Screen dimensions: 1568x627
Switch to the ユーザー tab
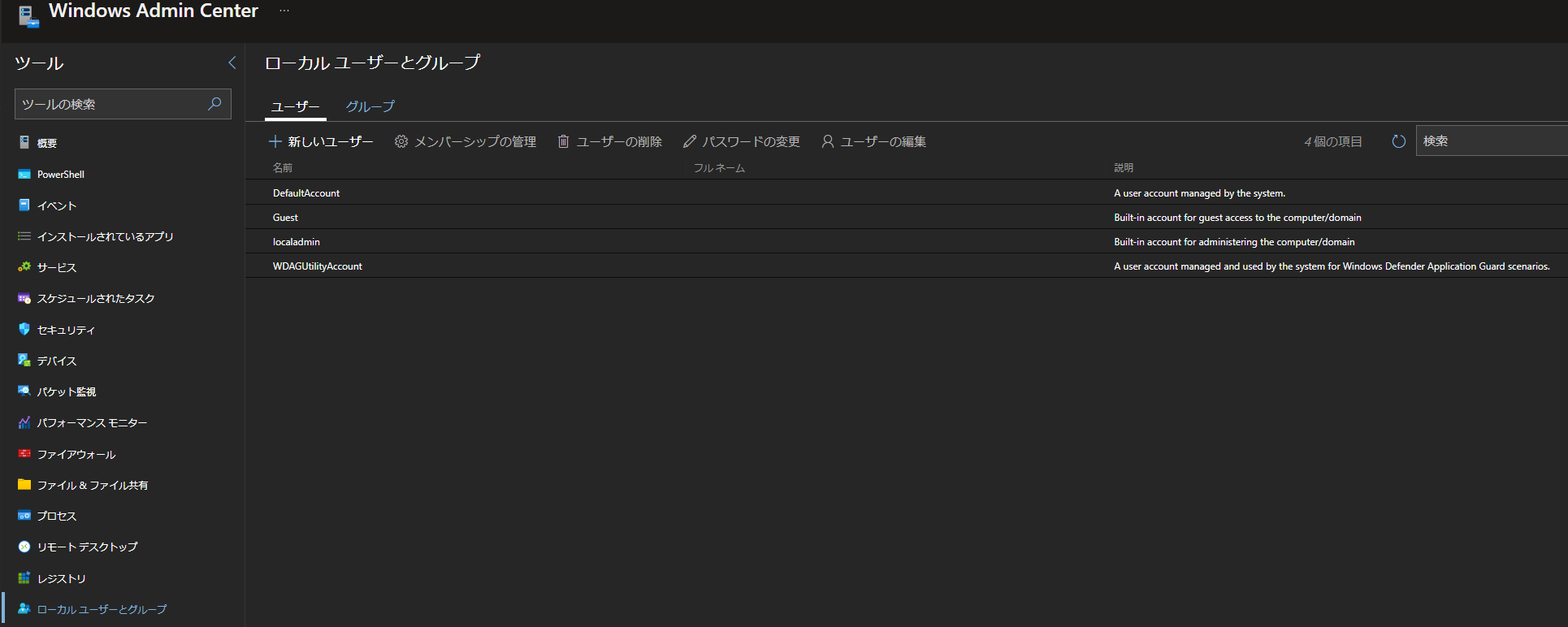(296, 106)
